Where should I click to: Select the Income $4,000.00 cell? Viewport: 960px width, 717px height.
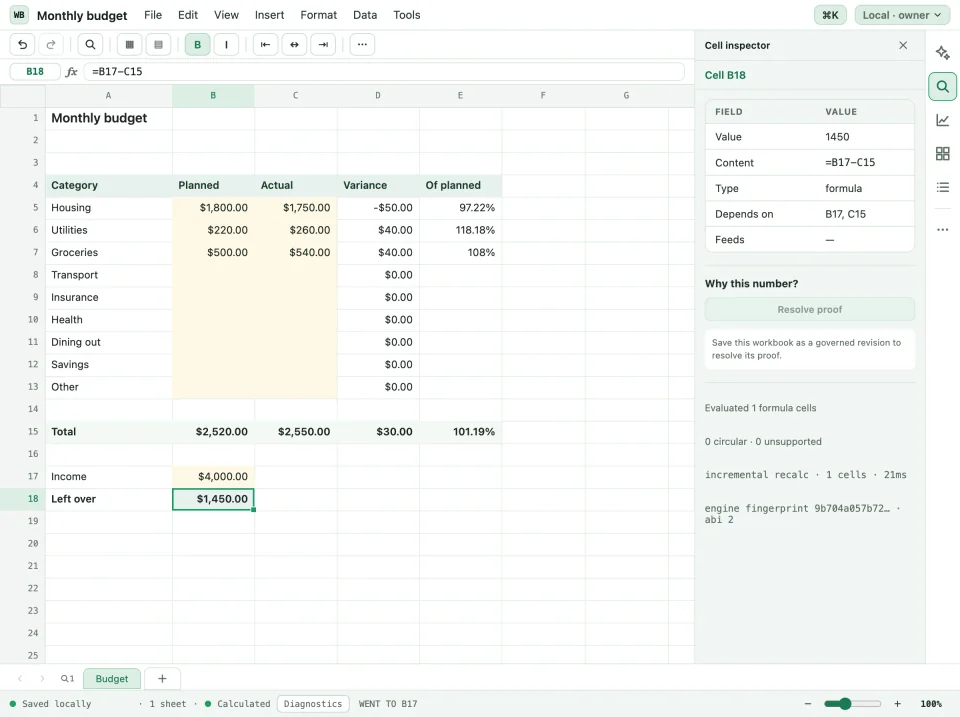(213, 476)
